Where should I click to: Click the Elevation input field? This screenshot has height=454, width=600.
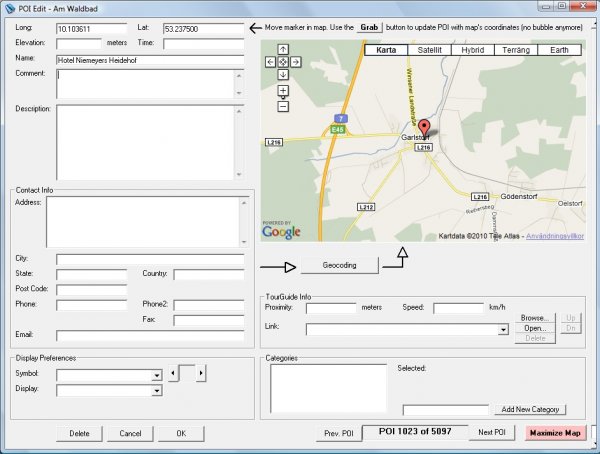(79, 44)
